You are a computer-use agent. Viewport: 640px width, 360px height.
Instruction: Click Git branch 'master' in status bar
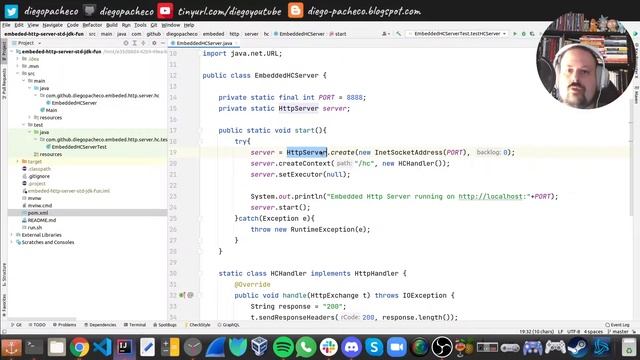tap(618, 332)
